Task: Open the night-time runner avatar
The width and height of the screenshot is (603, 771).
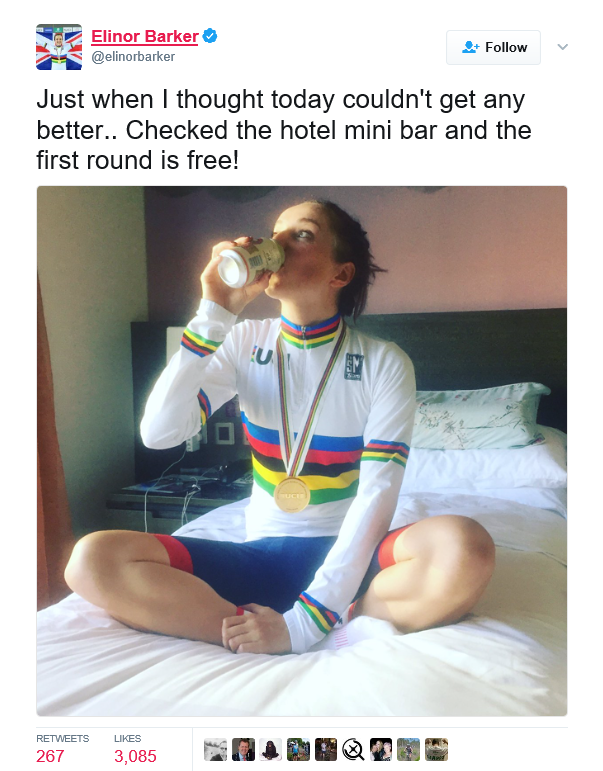Action: coord(326,749)
